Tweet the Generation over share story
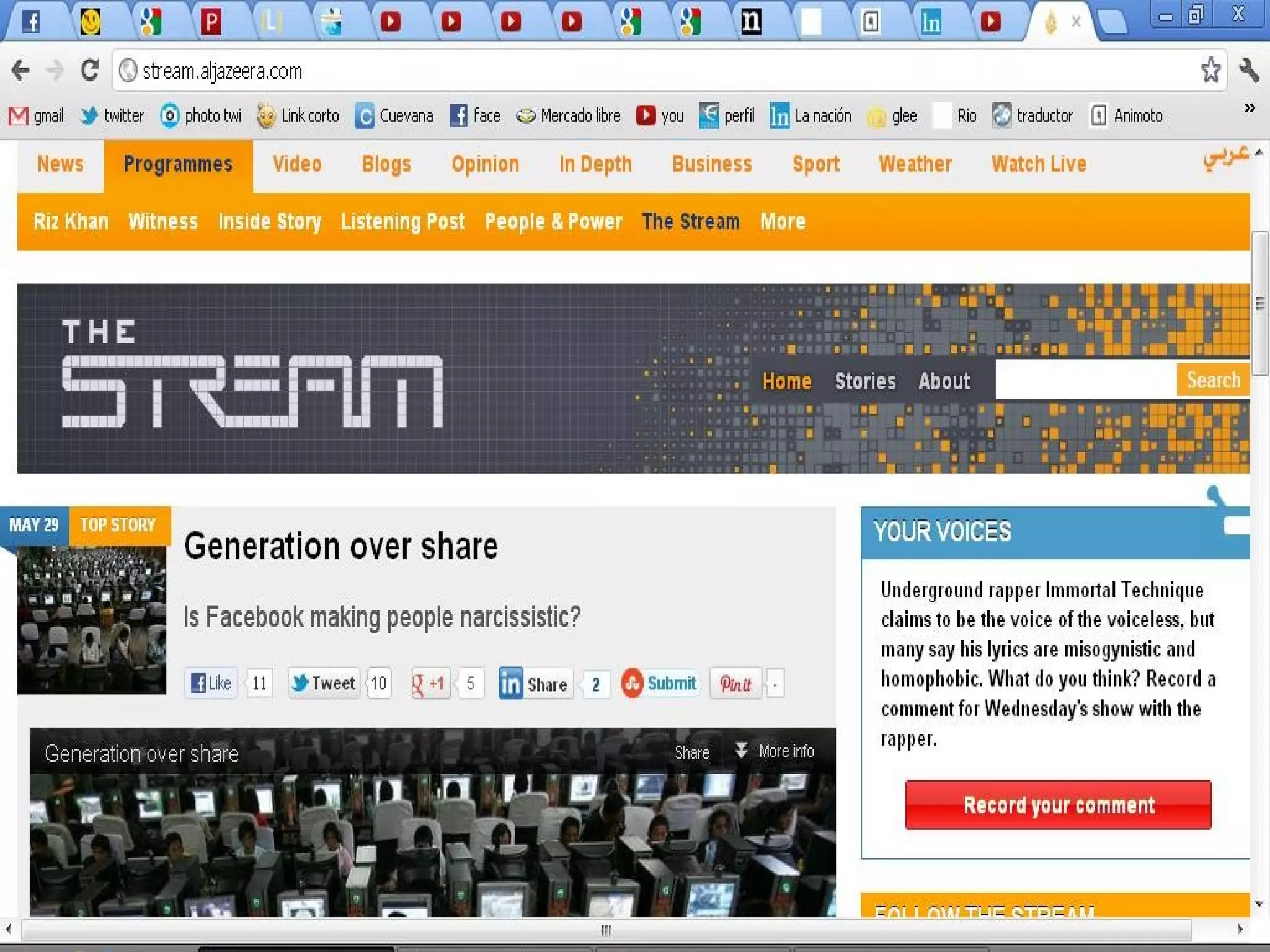Screen dimensions: 1270x952 pyautogui.click(x=324, y=684)
